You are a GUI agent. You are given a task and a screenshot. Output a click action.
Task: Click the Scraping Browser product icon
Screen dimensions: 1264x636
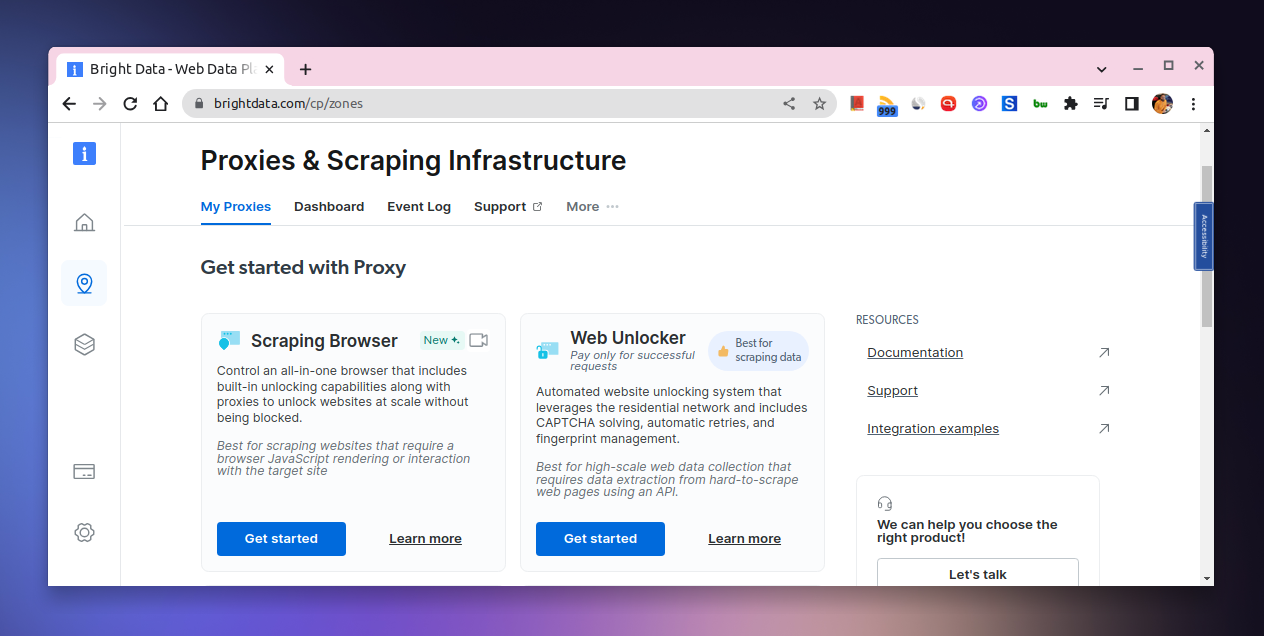[229, 341]
